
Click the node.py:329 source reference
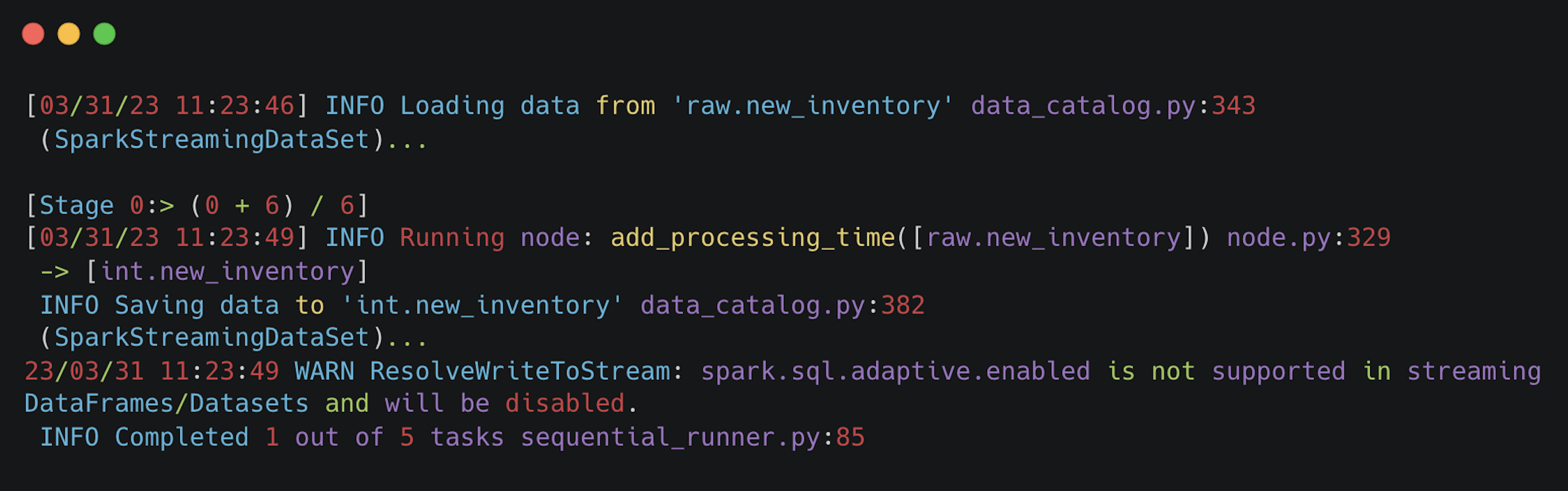coord(1308,238)
